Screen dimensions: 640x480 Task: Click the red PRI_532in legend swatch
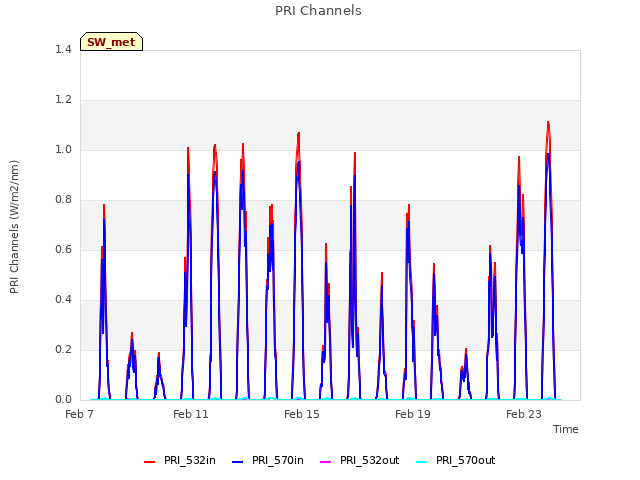[150, 462]
